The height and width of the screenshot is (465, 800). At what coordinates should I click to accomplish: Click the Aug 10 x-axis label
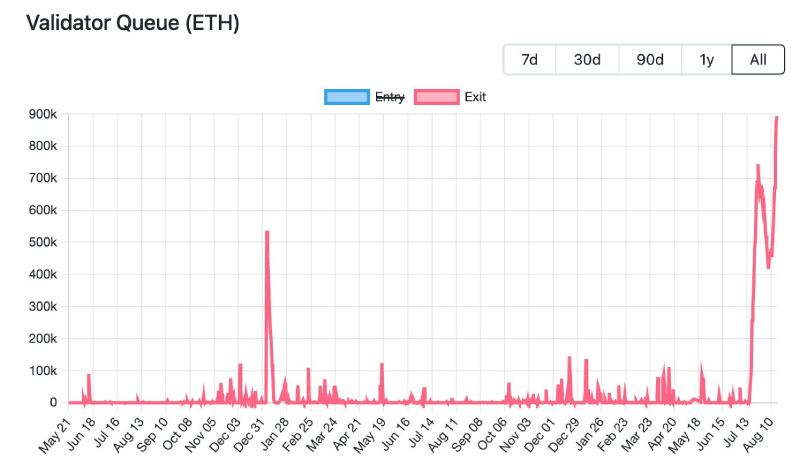[x=762, y=435]
